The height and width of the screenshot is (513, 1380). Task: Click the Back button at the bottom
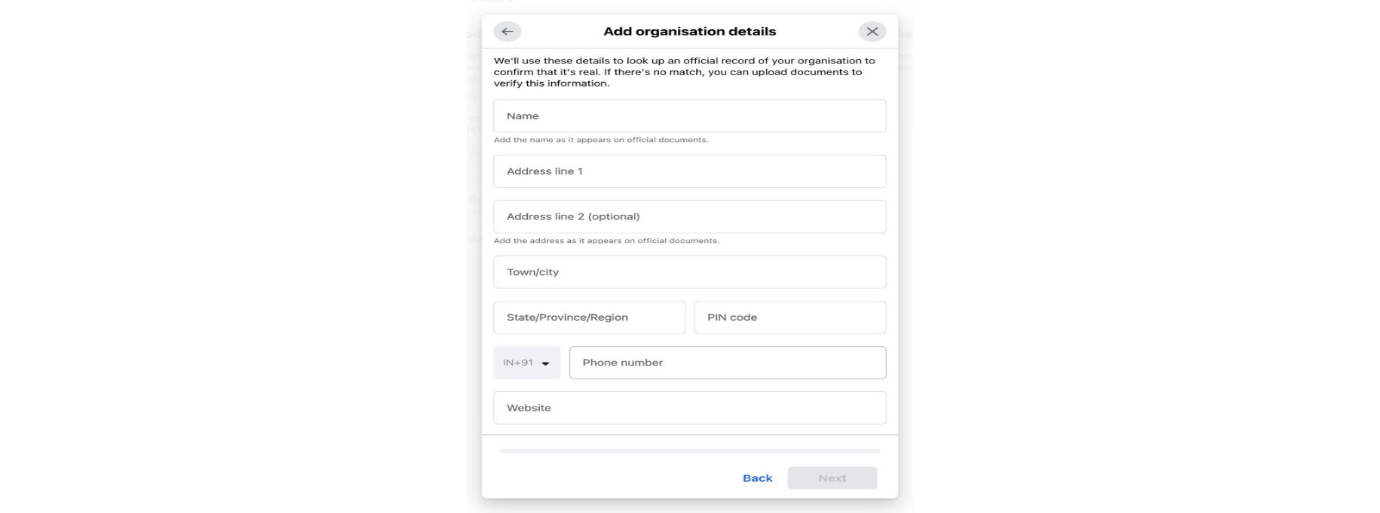(x=757, y=478)
